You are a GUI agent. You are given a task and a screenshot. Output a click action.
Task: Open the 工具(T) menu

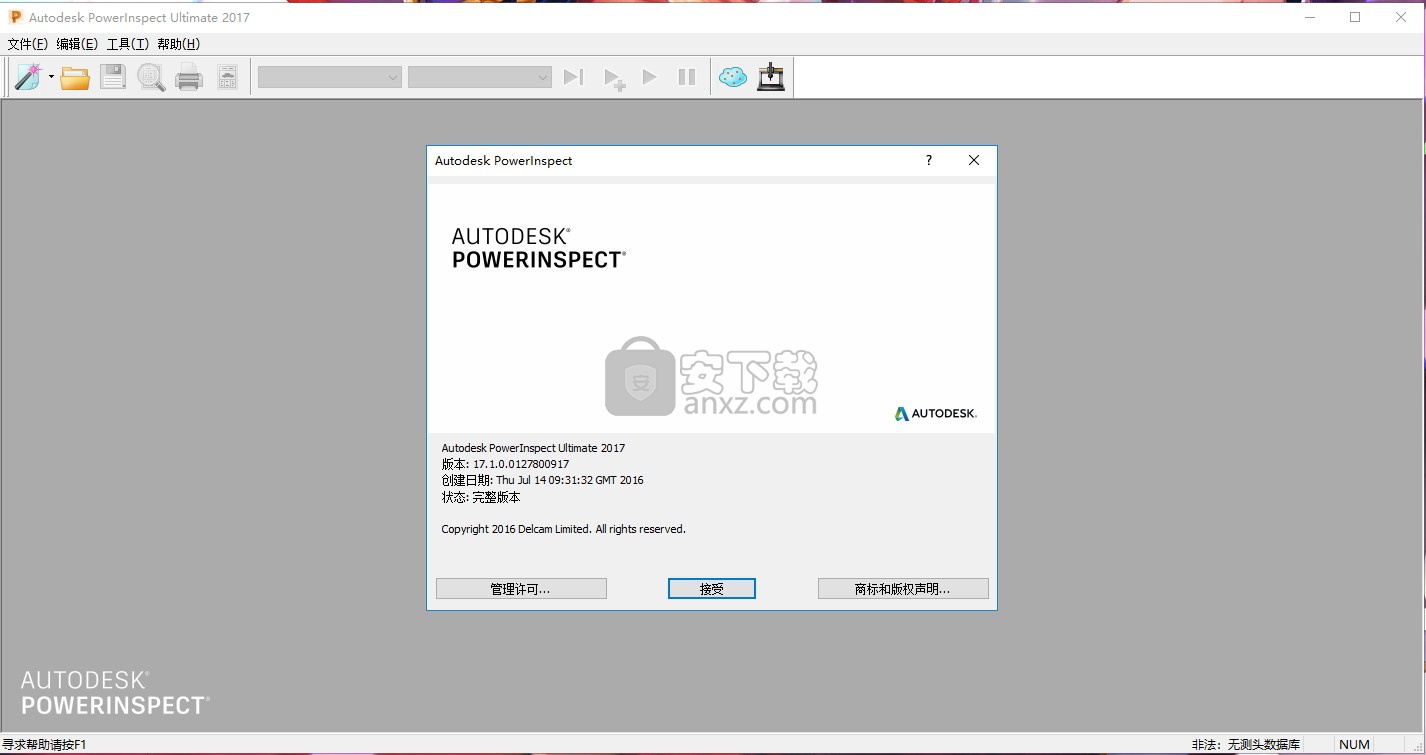coord(128,44)
